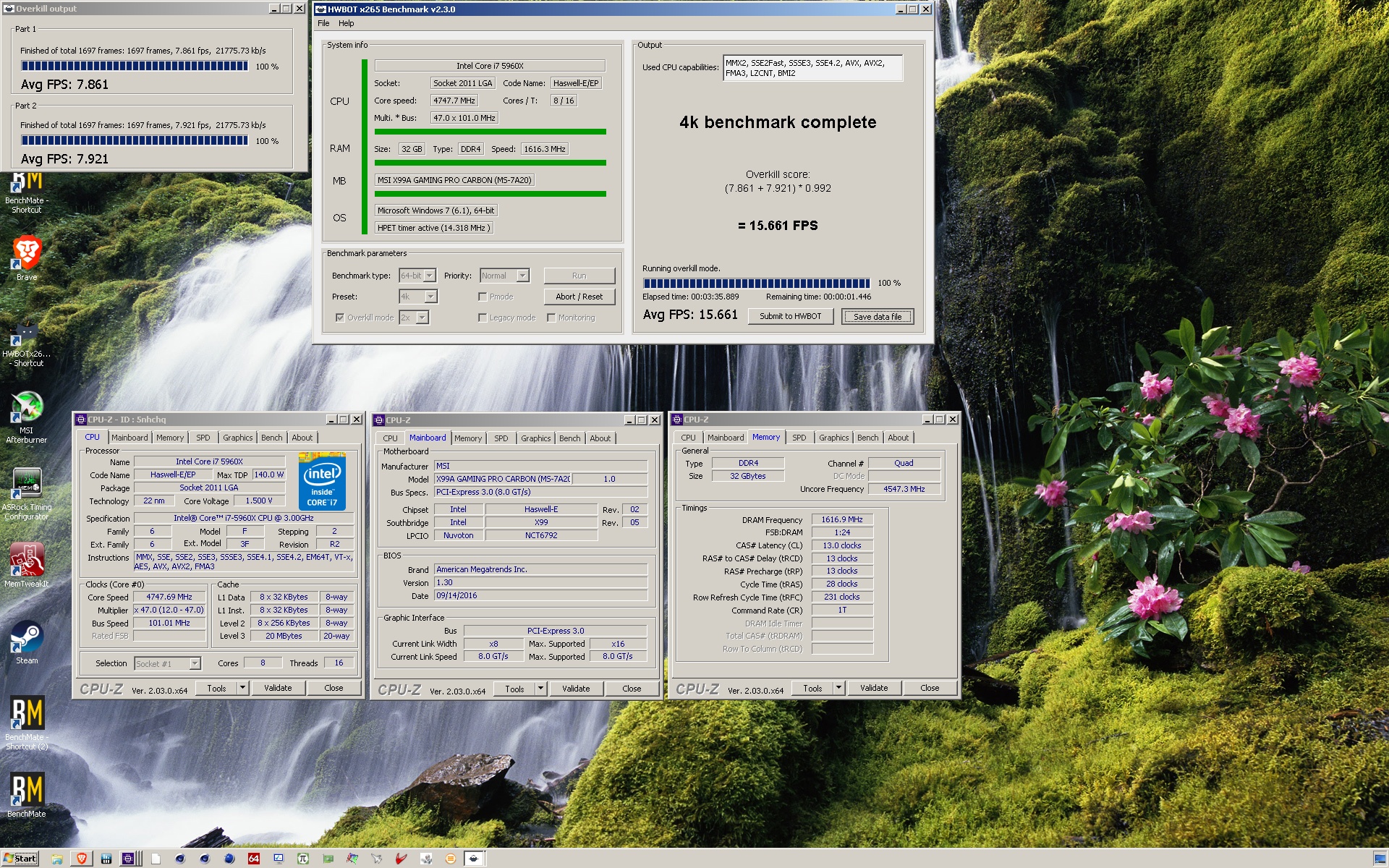Toggle the Pmode checkbox
The image size is (1389, 868).
[x=483, y=297]
